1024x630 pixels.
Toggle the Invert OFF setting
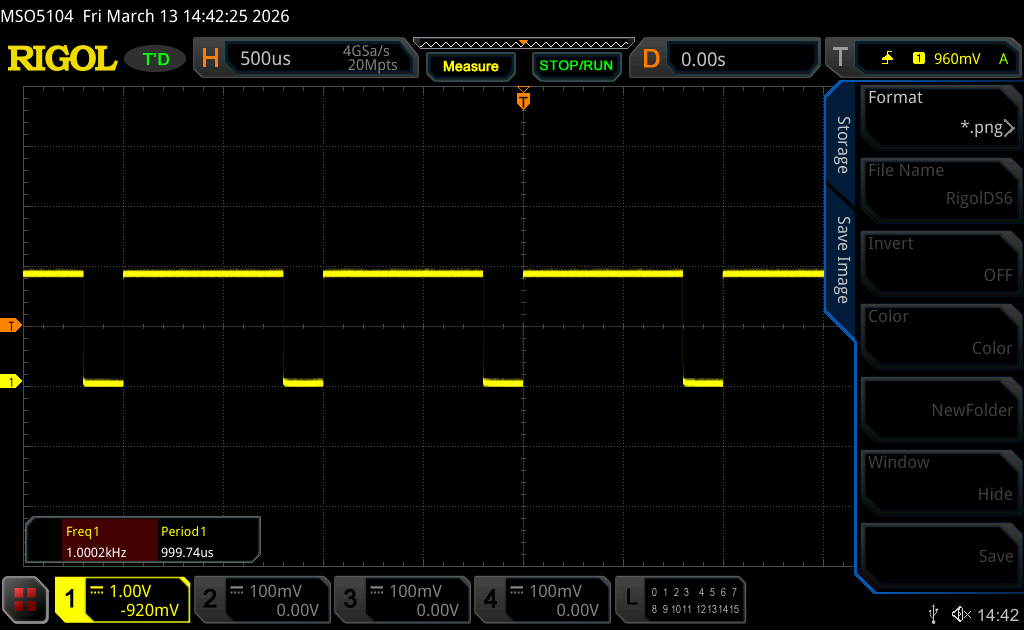938,259
